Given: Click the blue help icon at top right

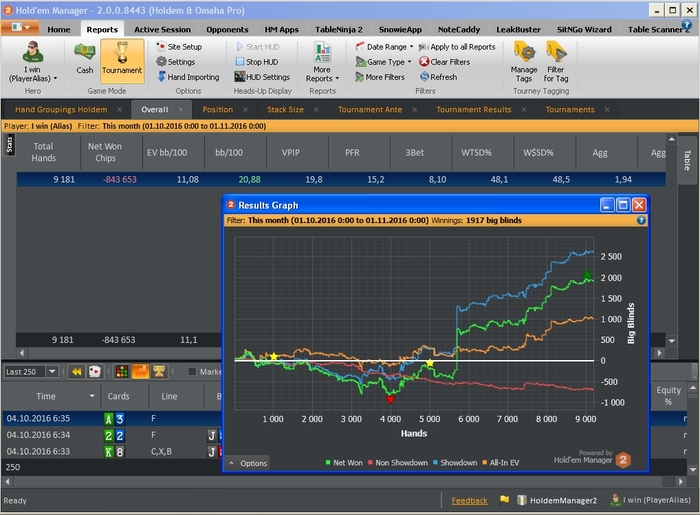Looking at the screenshot, I should pyautogui.click(x=687, y=25).
